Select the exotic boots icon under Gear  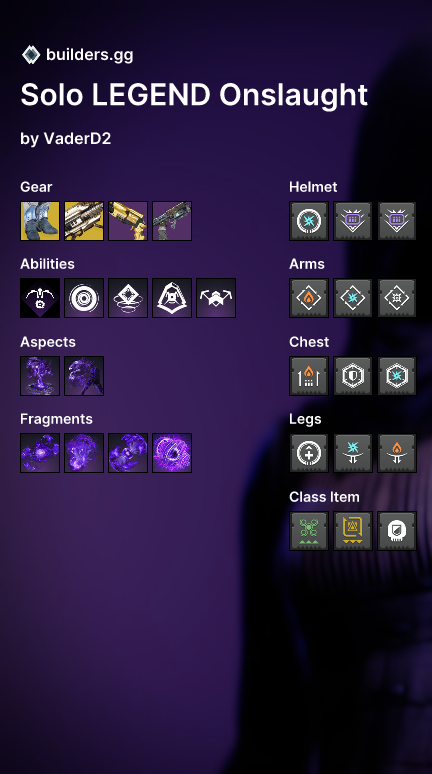(40, 221)
